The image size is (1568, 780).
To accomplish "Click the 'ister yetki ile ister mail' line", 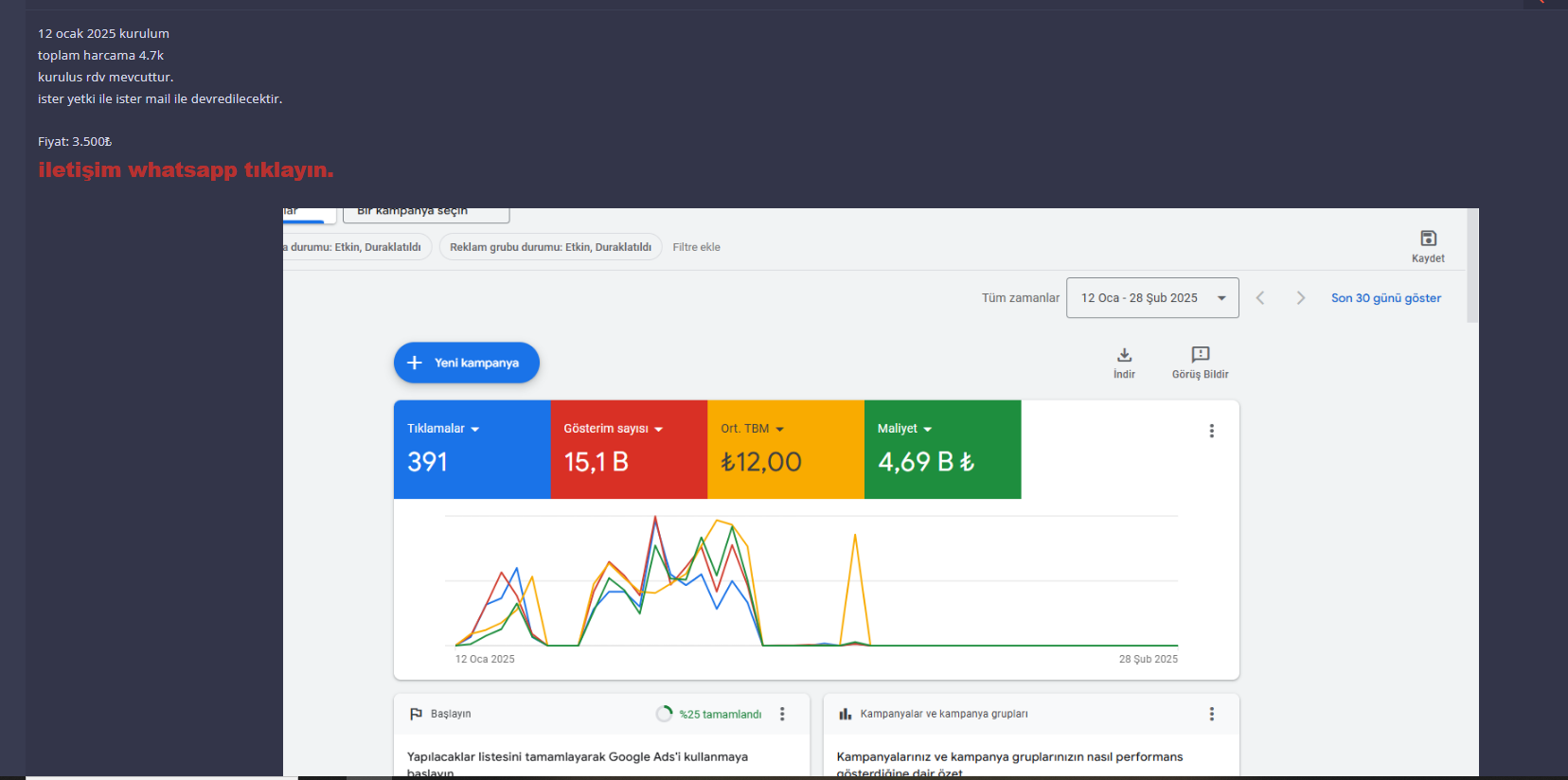I will point(160,98).
